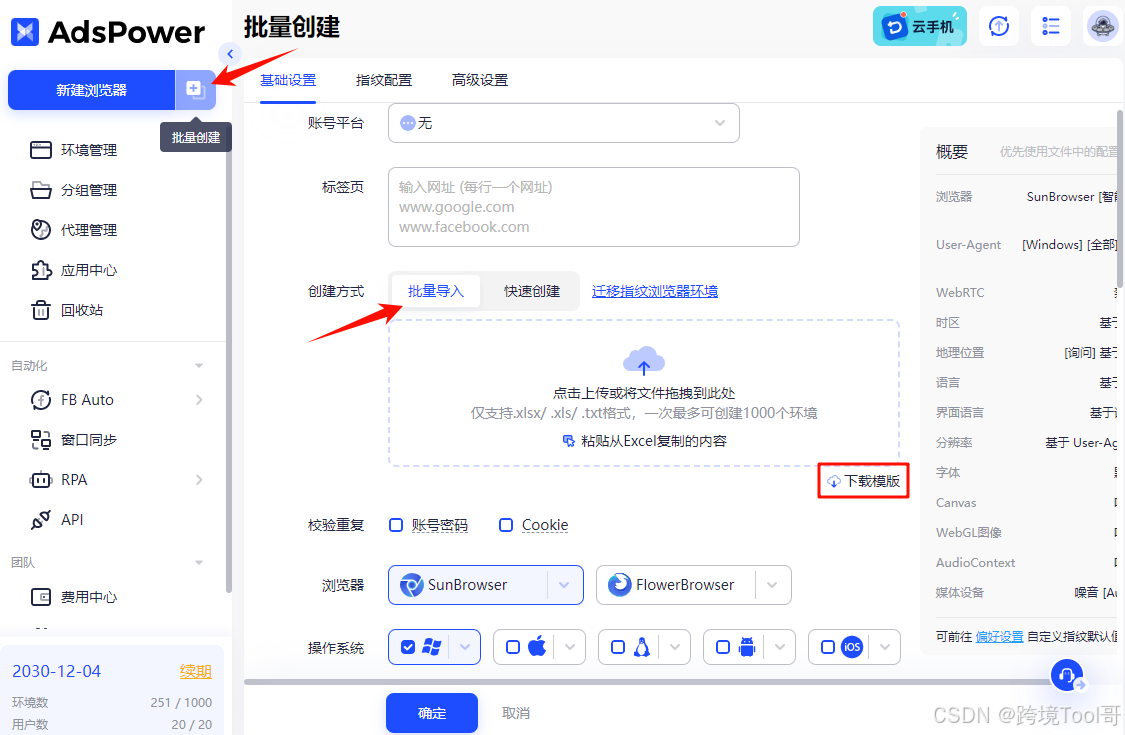Check the iOS operating system box

[x=828, y=647]
